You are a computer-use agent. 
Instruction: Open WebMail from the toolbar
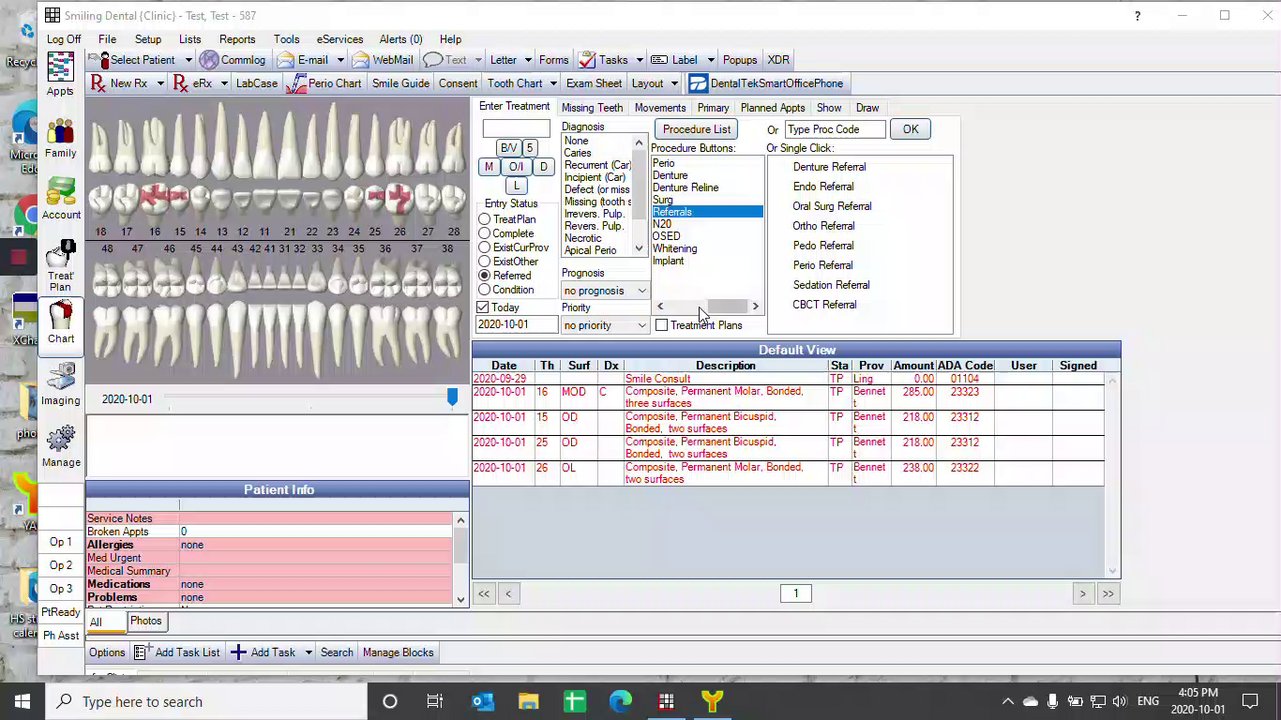[382, 60]
